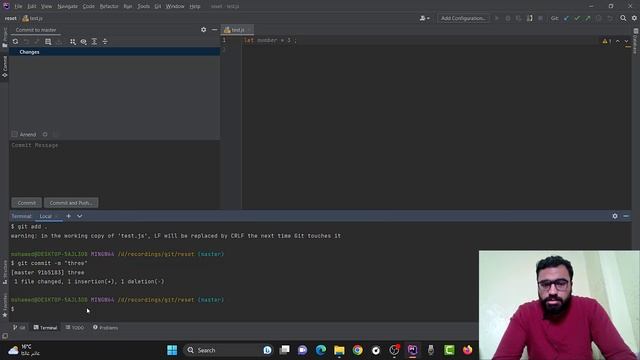Open Google Chrome from taskbar

(358, 350)
